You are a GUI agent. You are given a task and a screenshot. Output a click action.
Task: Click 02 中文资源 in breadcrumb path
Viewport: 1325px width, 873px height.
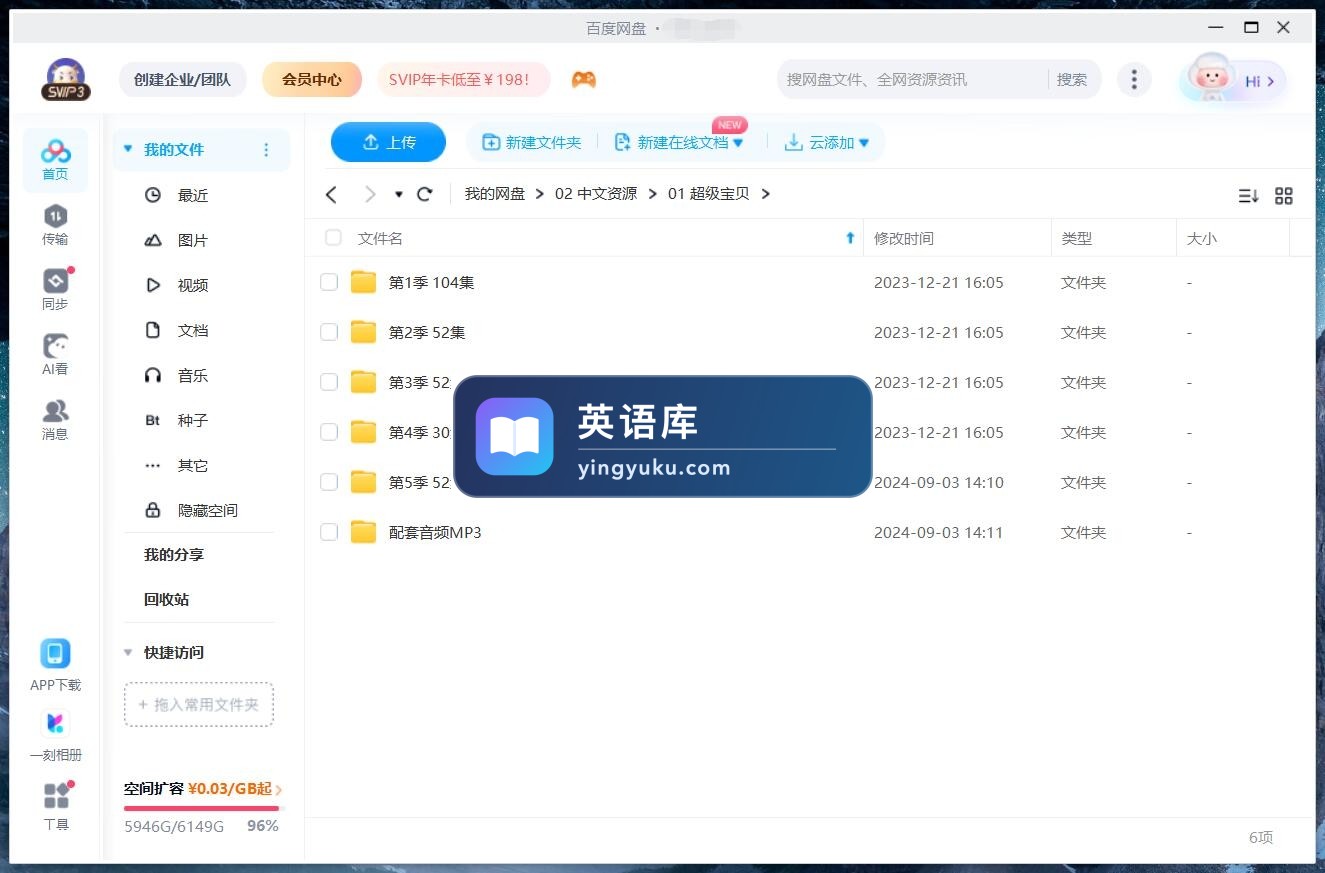[x=596, y=194]
